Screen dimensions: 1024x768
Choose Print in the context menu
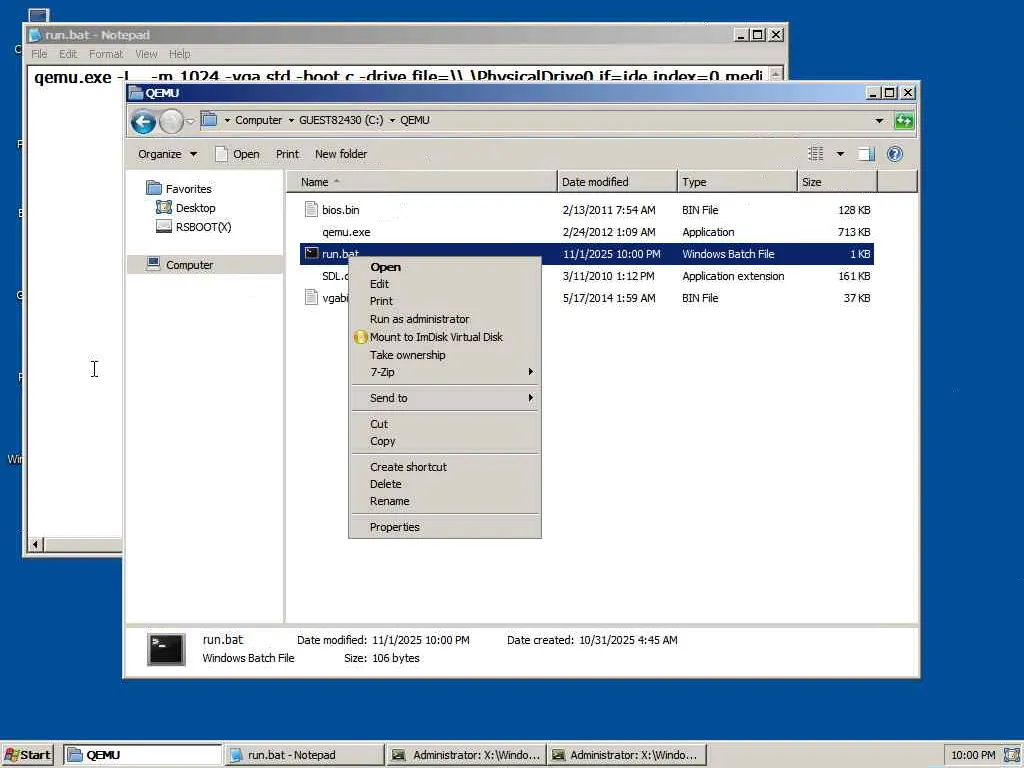445,301
